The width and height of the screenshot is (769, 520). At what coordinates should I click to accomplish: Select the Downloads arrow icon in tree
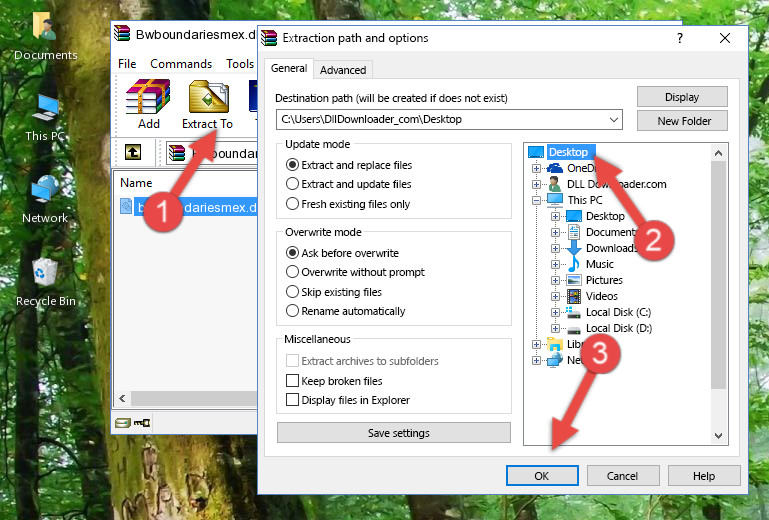point(573,248)
